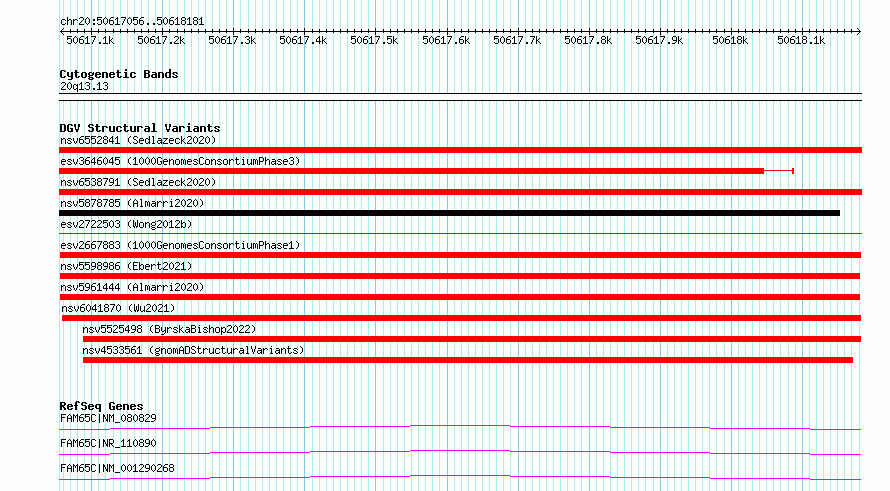
Task: Click the red bar for nsv6552841
Action: 460,150
